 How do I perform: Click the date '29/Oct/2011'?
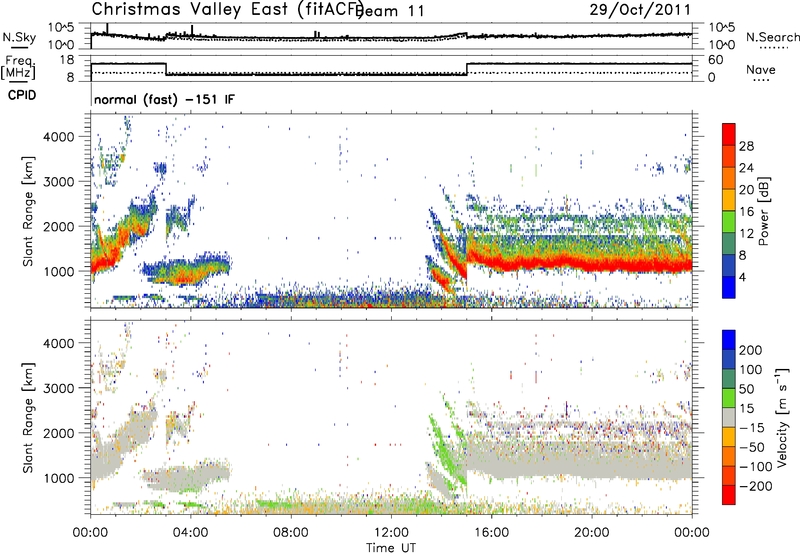(x=640, y=9)
